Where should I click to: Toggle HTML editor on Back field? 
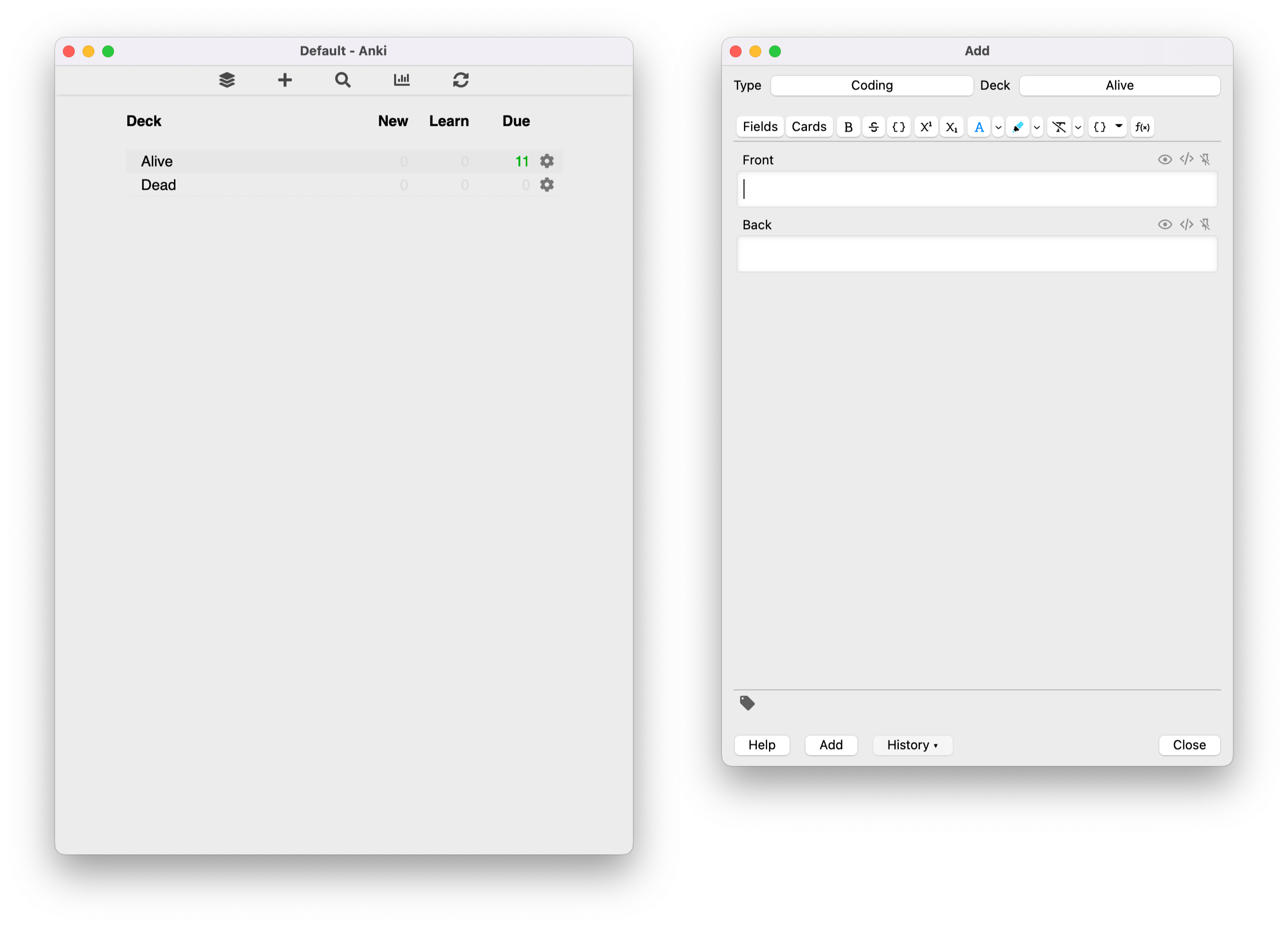pyautogui.click(x=1186, y=224)
